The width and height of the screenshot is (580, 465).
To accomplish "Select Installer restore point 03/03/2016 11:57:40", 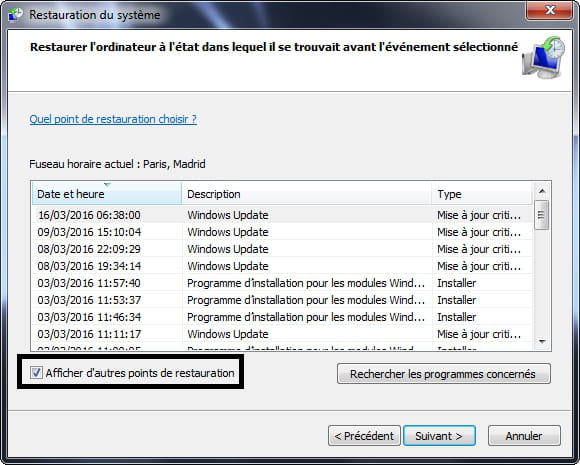I will (x=282, y=283).
